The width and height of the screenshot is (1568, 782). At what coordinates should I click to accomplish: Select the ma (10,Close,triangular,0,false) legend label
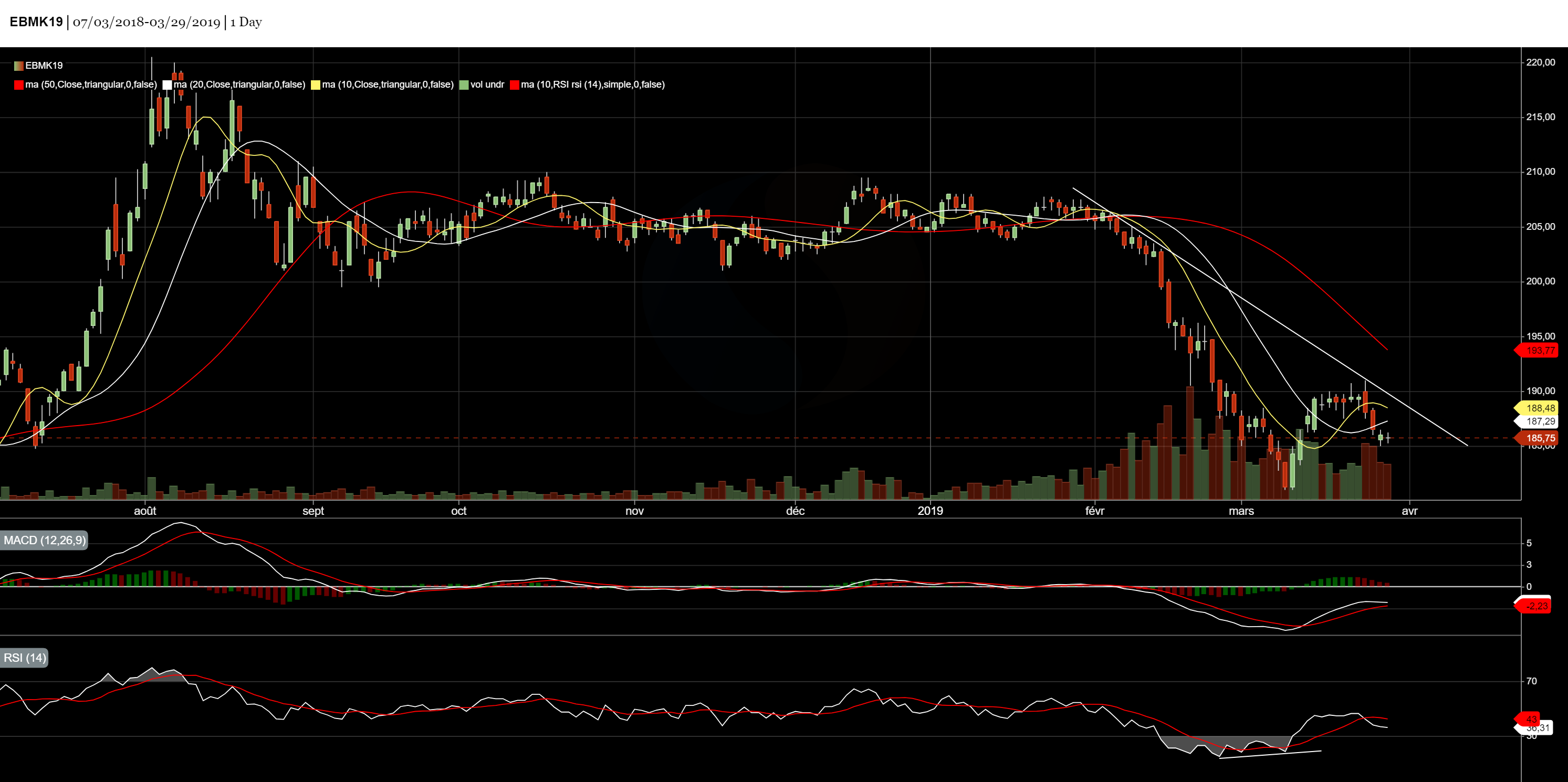388,84
